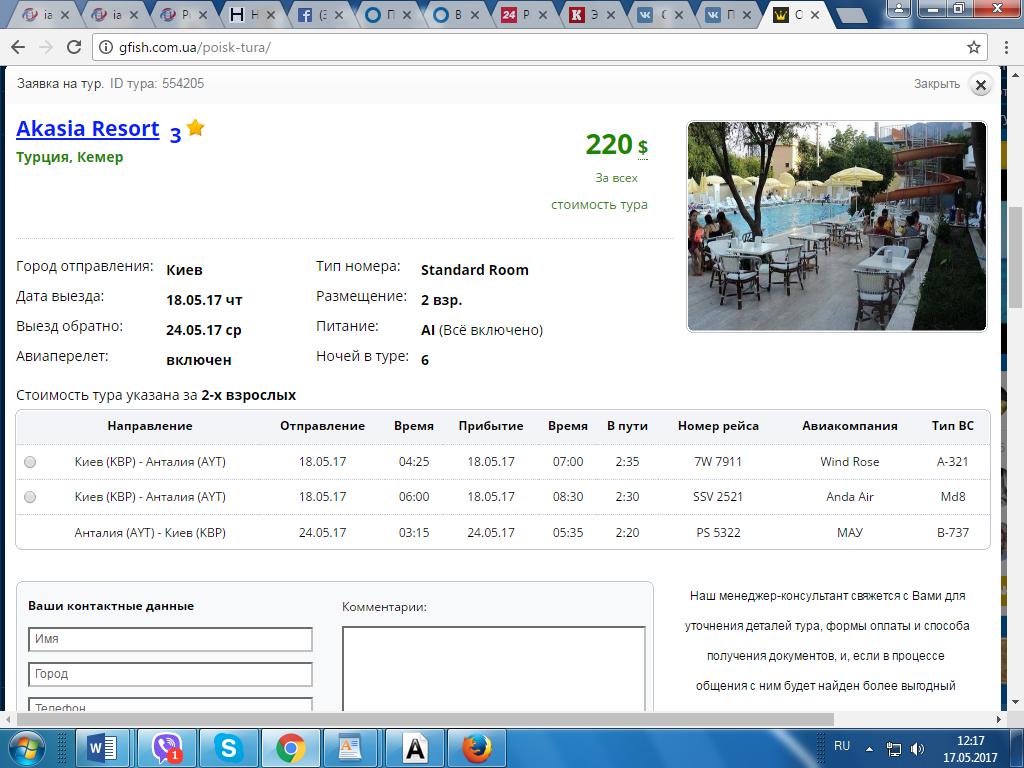Close the tour request with the X icon
This screenshot has height=768, width=1024.
981,85
